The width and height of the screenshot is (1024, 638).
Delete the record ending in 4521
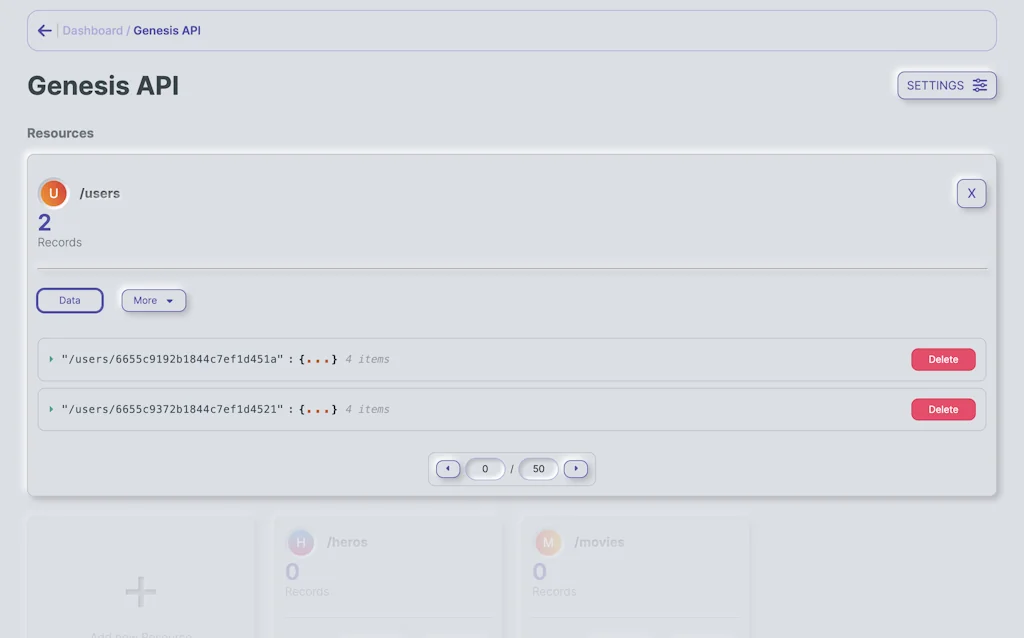[943, 409]
